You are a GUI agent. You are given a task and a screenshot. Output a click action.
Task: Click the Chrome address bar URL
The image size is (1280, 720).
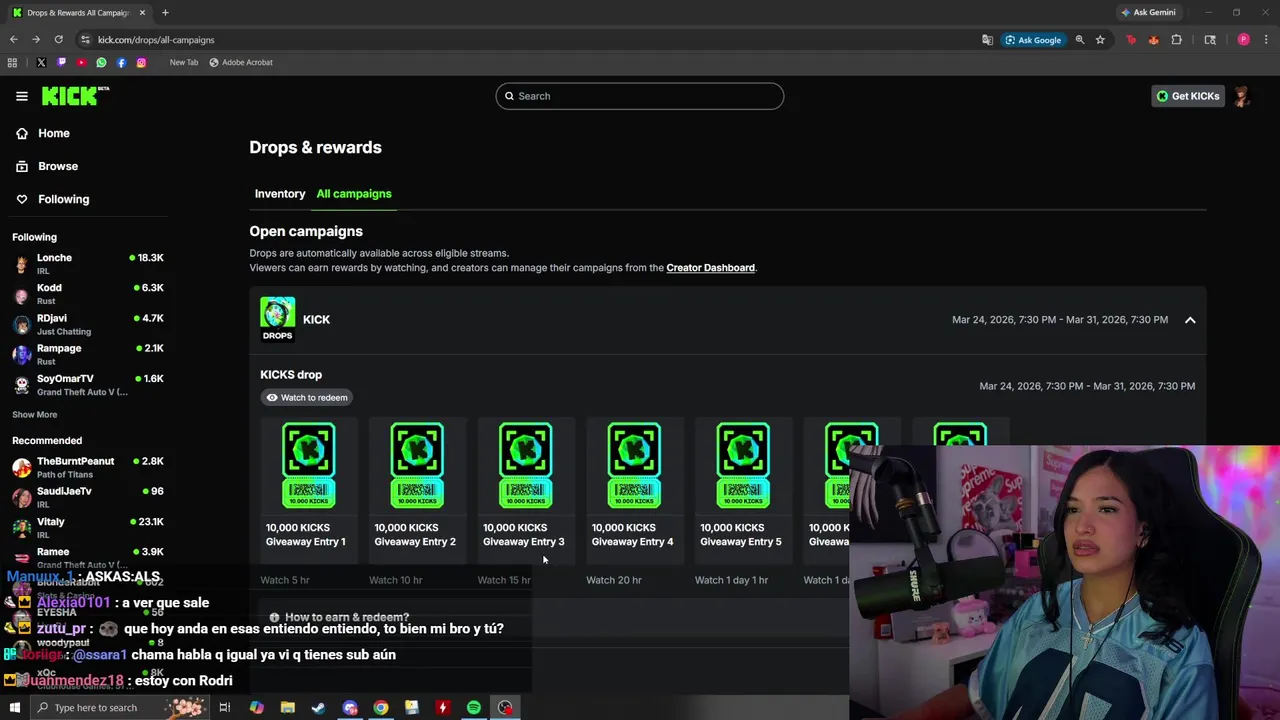[156, 40]
